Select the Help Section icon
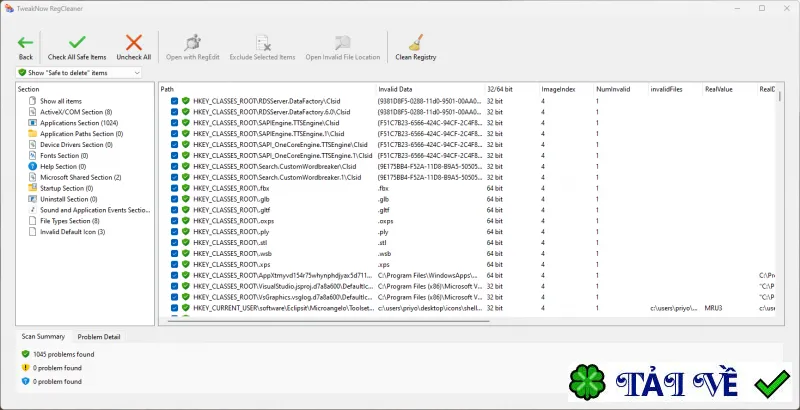Image resolution: width=800 pixels, height=410 pixels. coord(33,166)
